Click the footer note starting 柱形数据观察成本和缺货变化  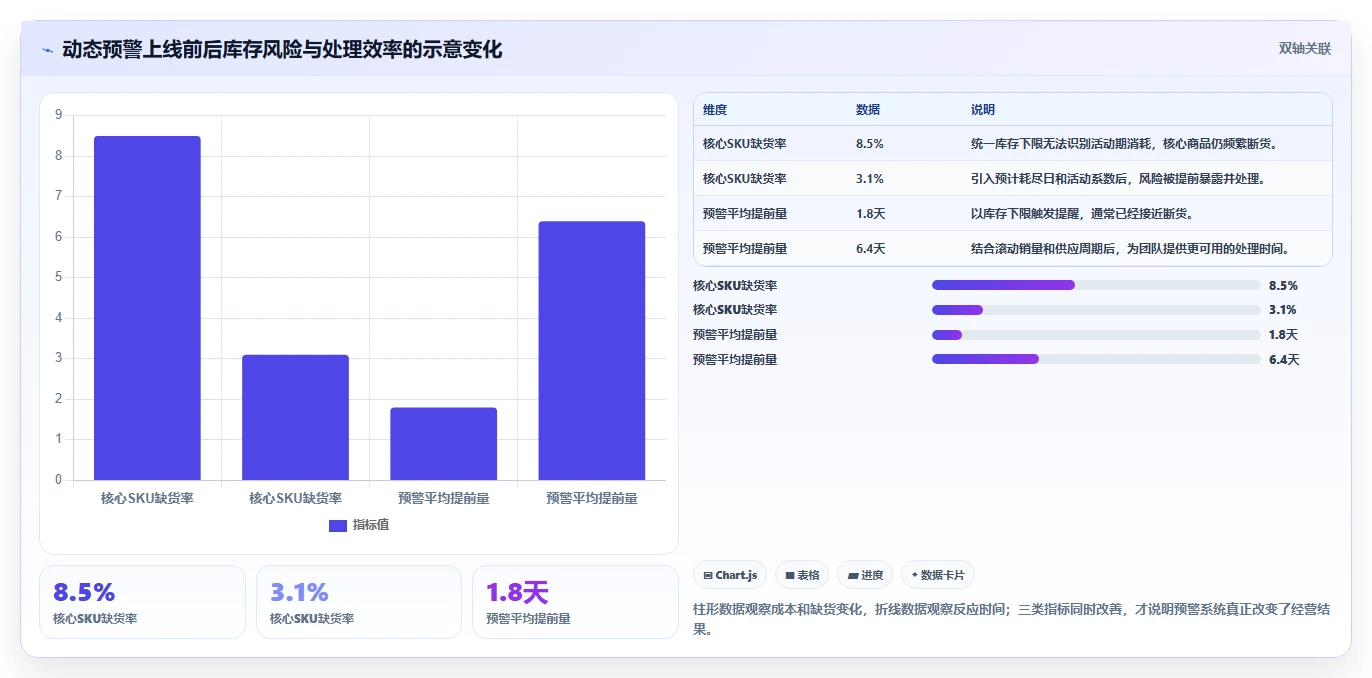coord(1012,619)
